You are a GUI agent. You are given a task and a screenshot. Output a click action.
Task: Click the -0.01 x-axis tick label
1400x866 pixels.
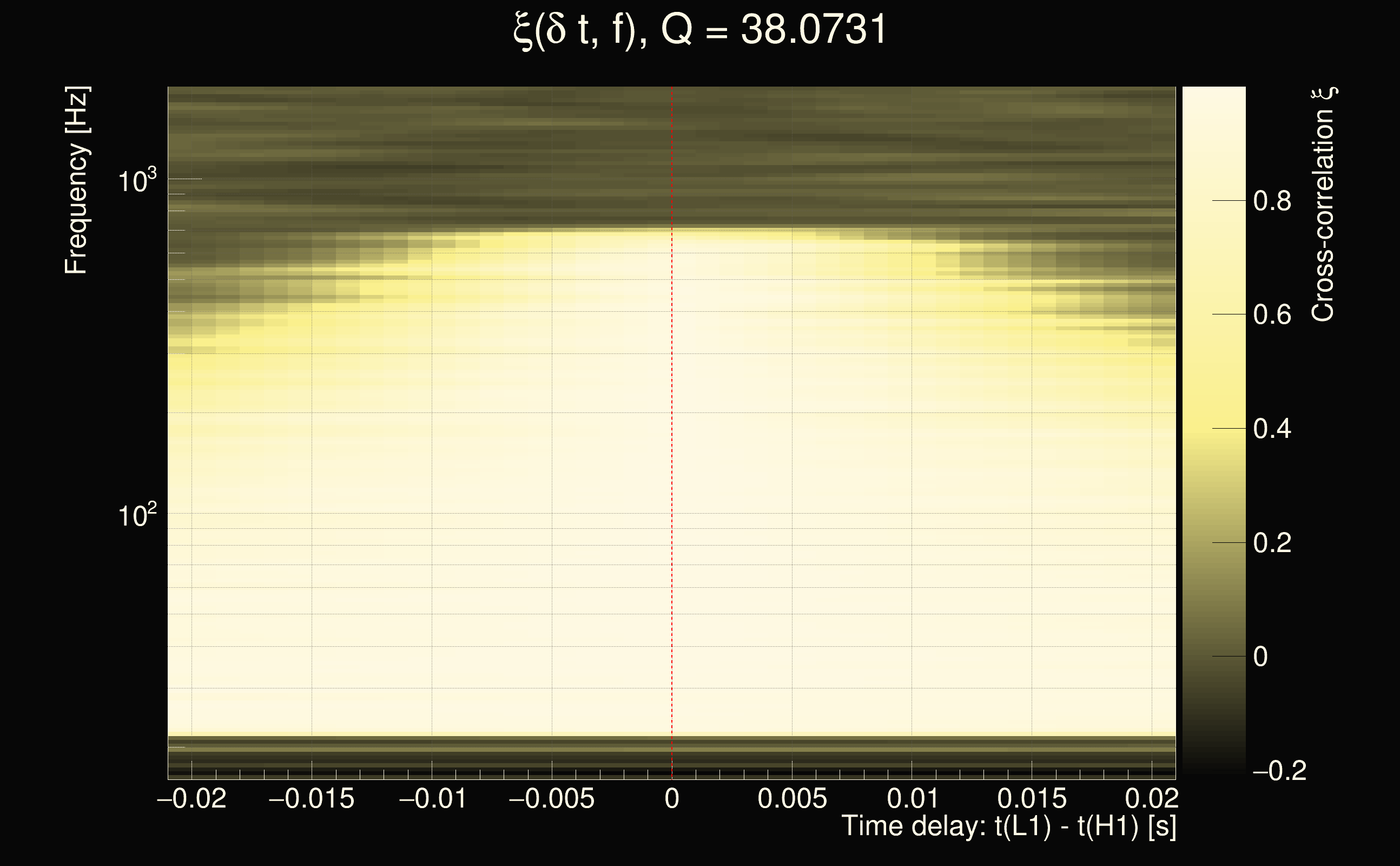click(432, 798)
